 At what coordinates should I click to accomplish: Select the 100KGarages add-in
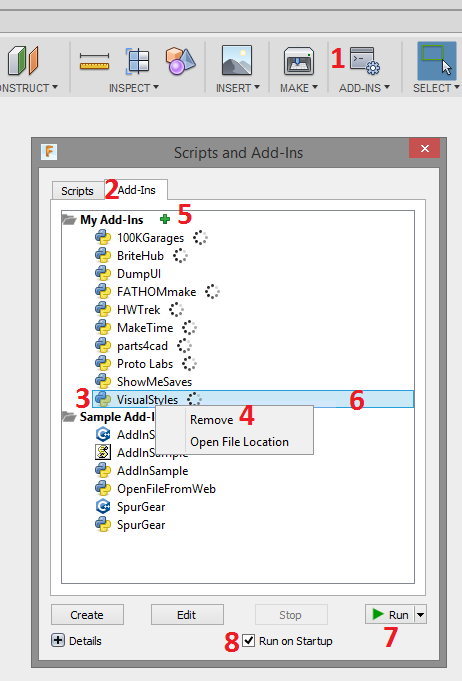[x=150, y=238]
